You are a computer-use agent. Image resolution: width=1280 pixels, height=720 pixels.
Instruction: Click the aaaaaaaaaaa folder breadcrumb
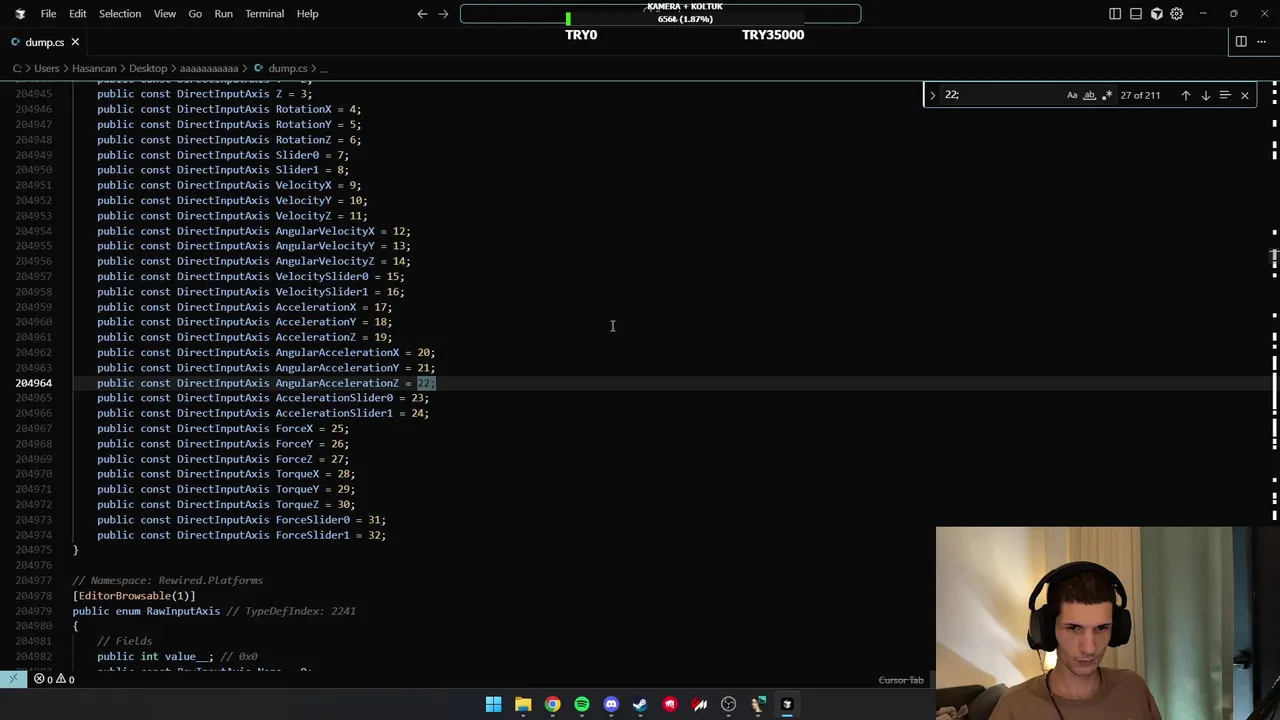click(x=209, y=69)
